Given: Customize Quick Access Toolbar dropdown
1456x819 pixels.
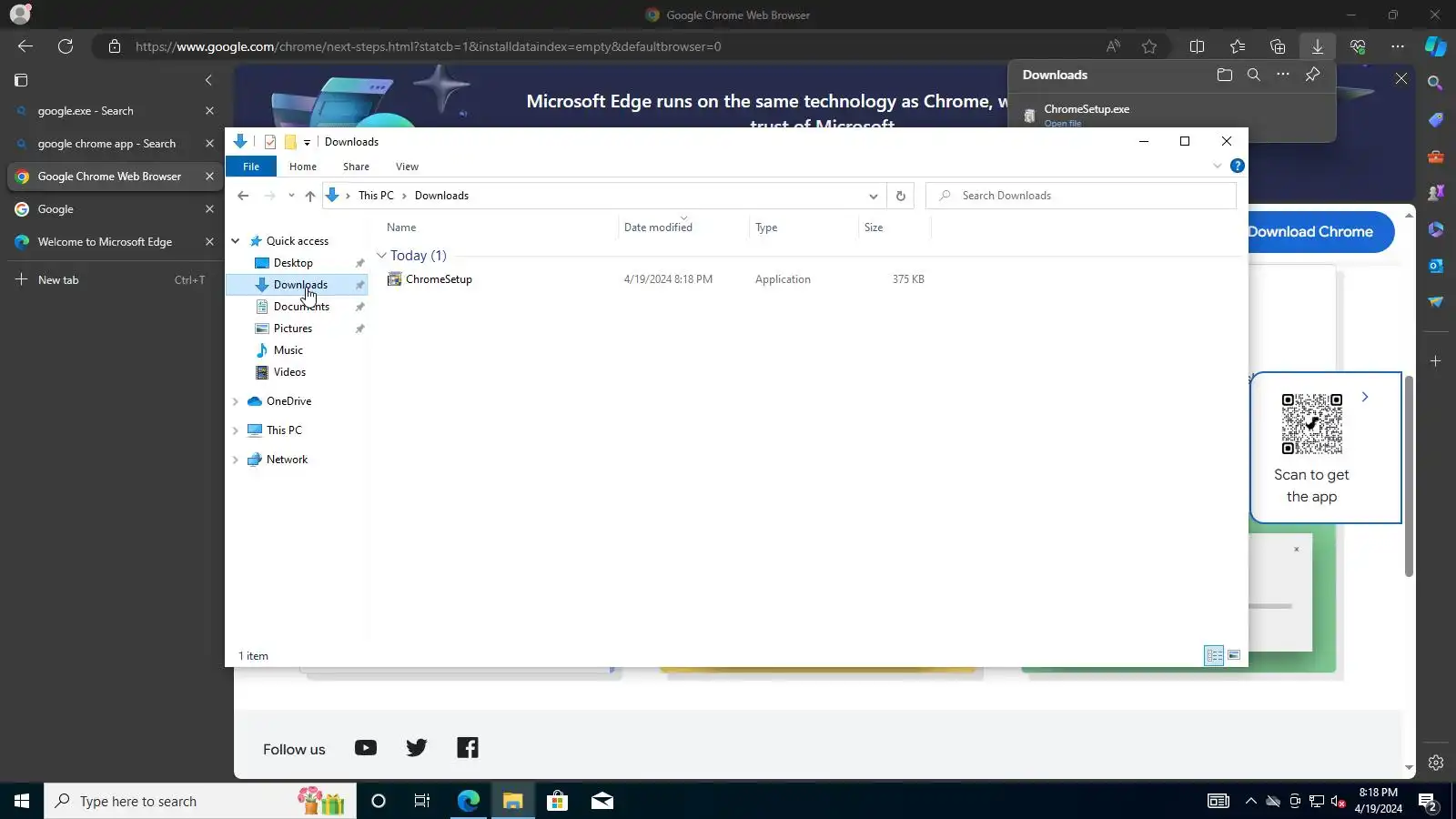Looking at the screenshot, I should [x=308, y=142].
